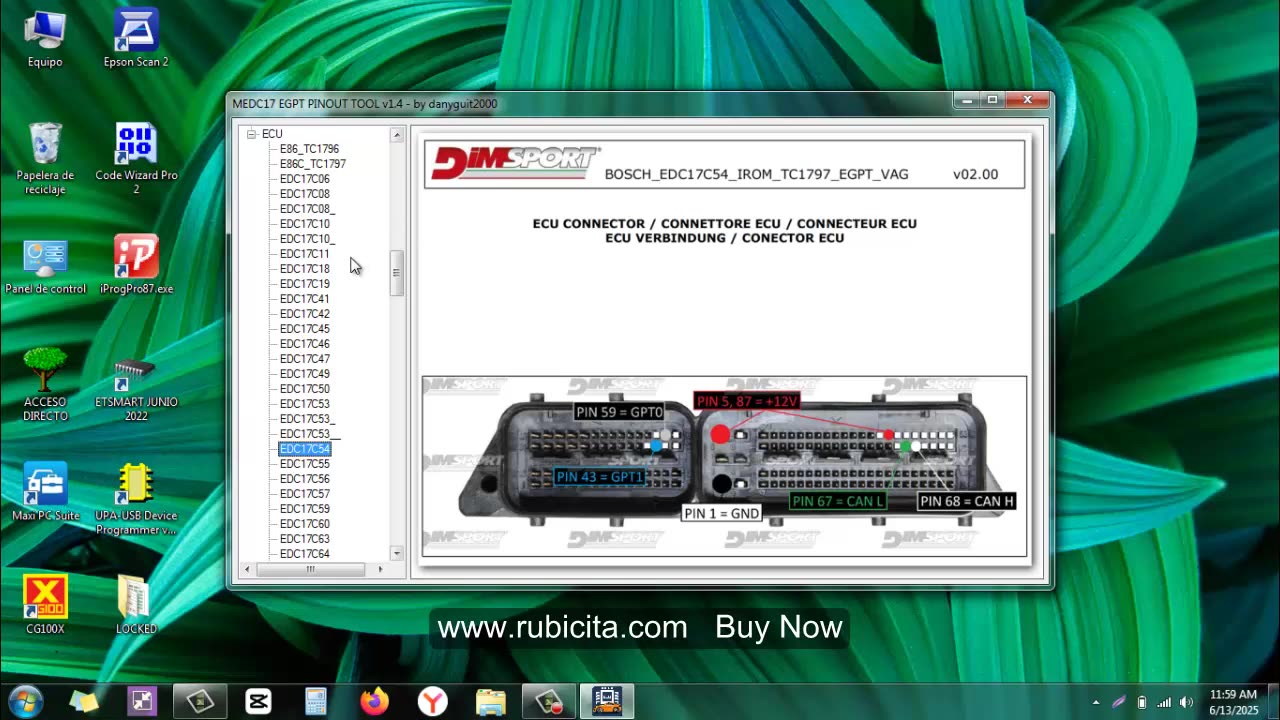Open file explorer folder in taskbar
Screen dimensions: 1280x720
click(490, 701)
